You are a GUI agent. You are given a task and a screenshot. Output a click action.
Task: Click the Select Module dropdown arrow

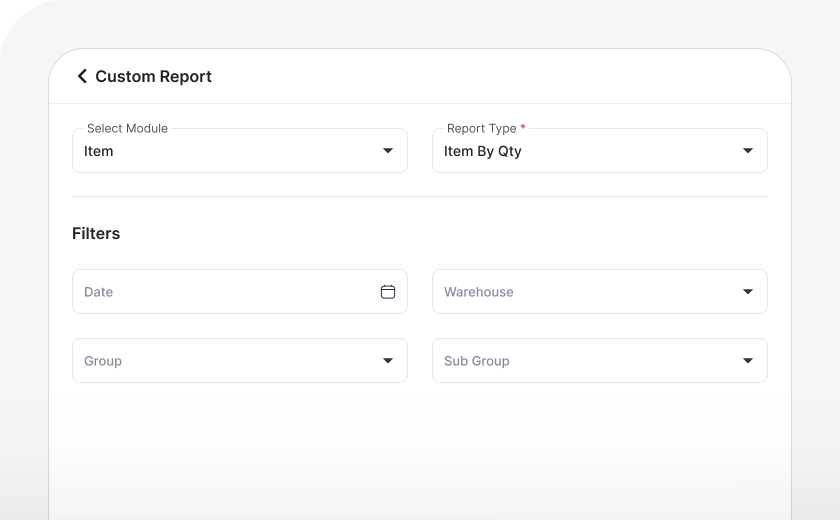pos(388,151)
